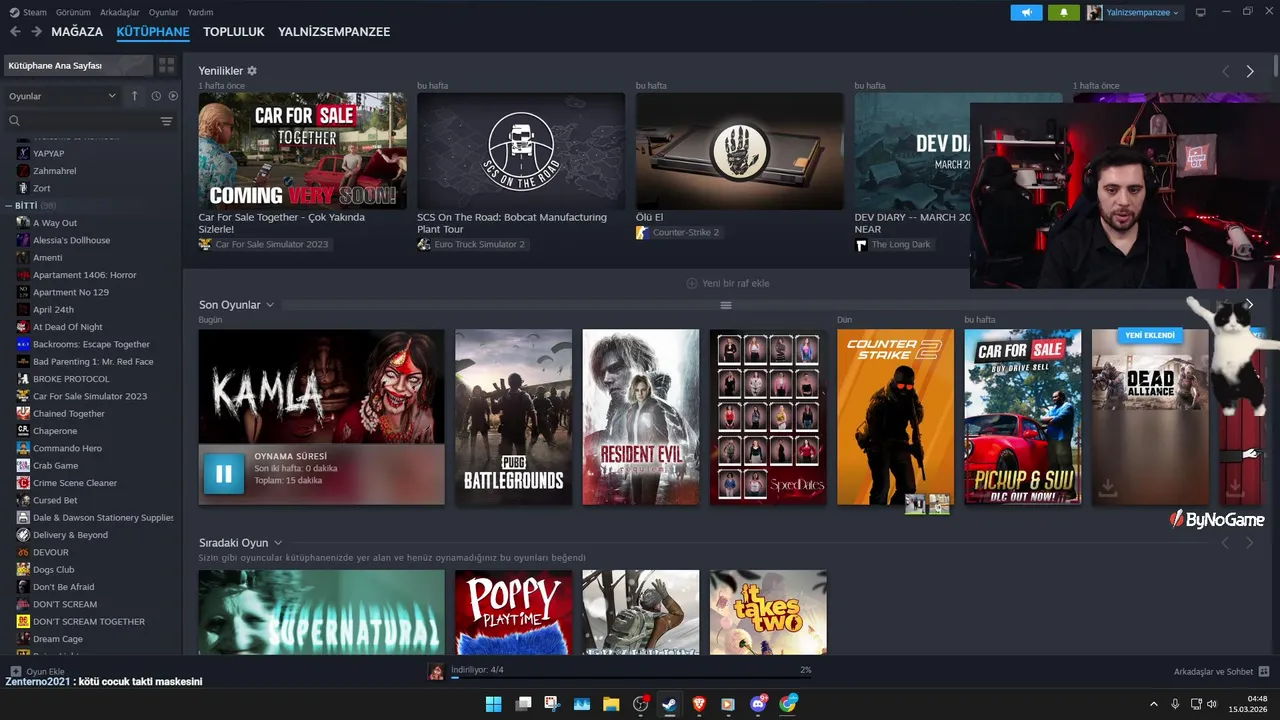Select KÜTÜPHANE tab
This screenshot has height=720, width=1280.
pos(153,32)
